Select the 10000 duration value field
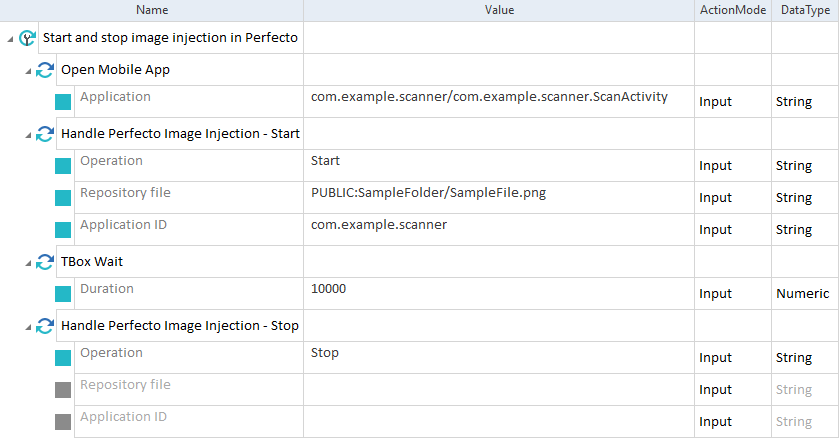This screenshot has width=839, height=438. (499, 294)
